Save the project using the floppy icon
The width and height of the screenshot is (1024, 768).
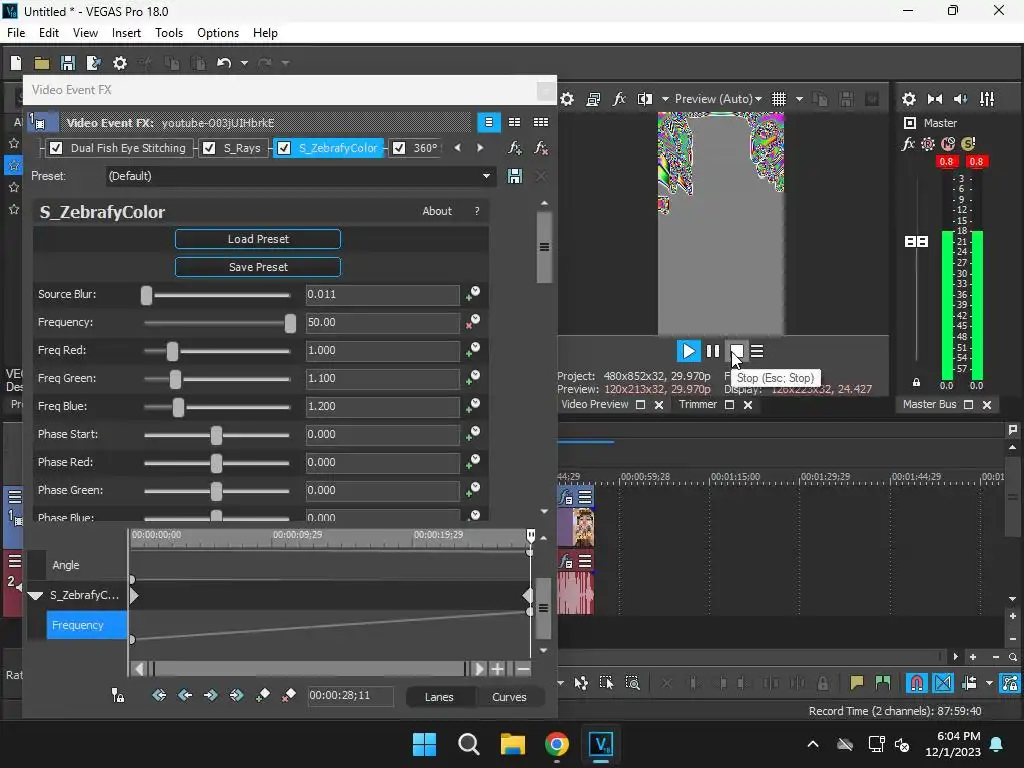67,63
